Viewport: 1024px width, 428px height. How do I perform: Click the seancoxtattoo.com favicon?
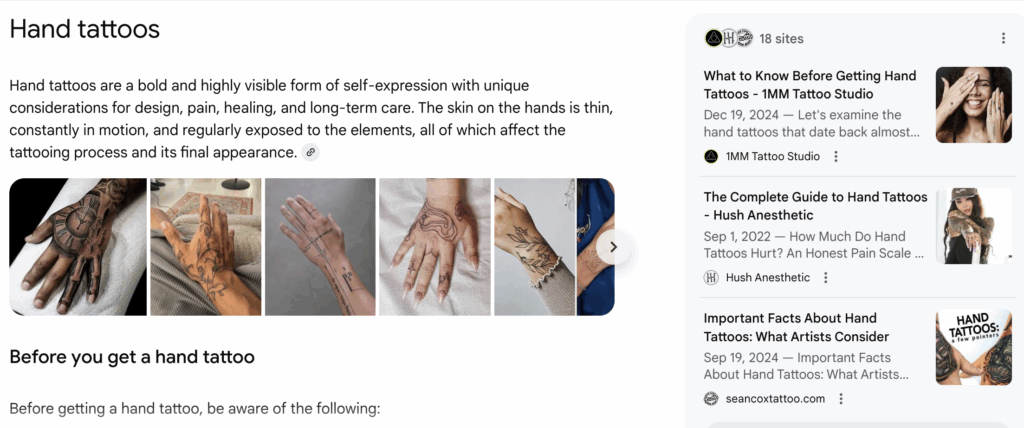point(711,399)
